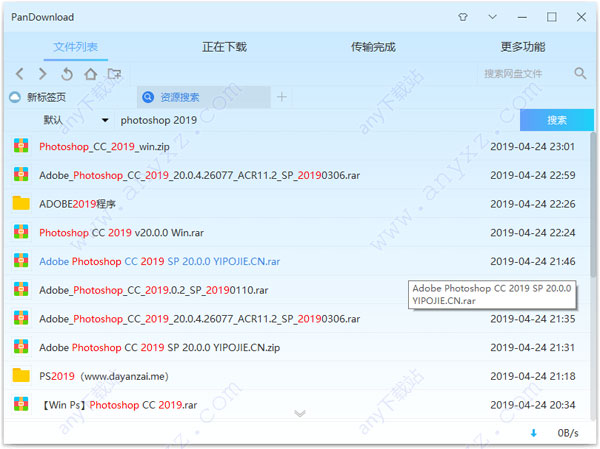Select Photoshop_CC_2019_win.zip file name

pos(104,147)
